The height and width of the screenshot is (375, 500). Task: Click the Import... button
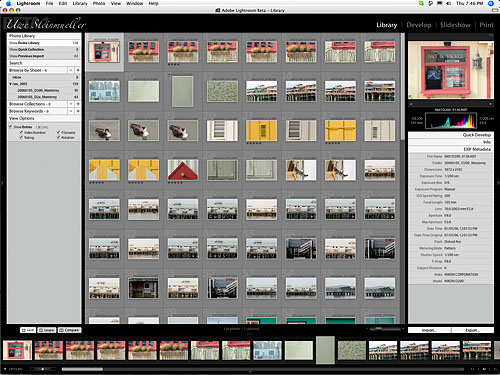[429, 330]
